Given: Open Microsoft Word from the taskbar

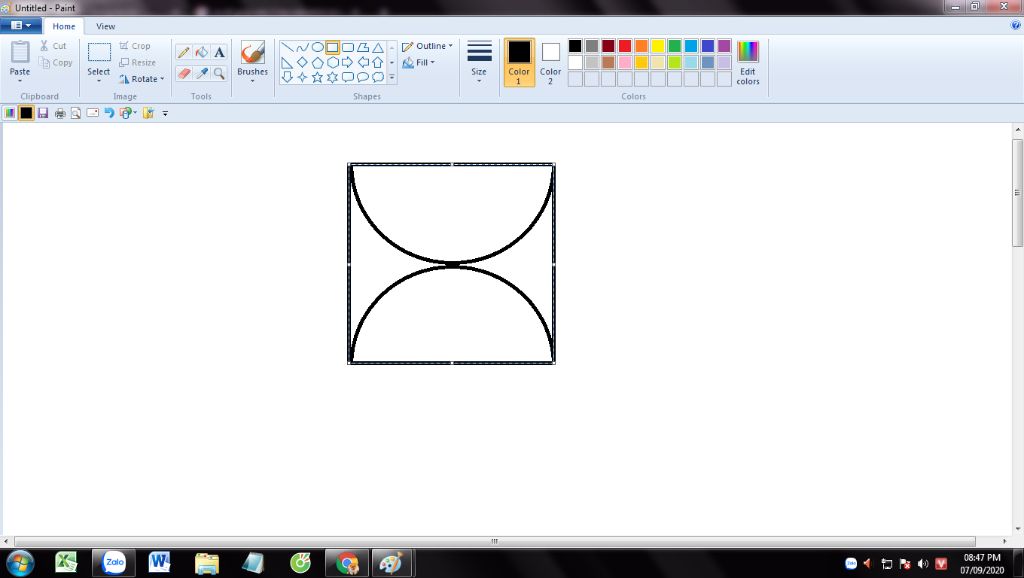Looking at the screenshot, I should click(159, 562).
